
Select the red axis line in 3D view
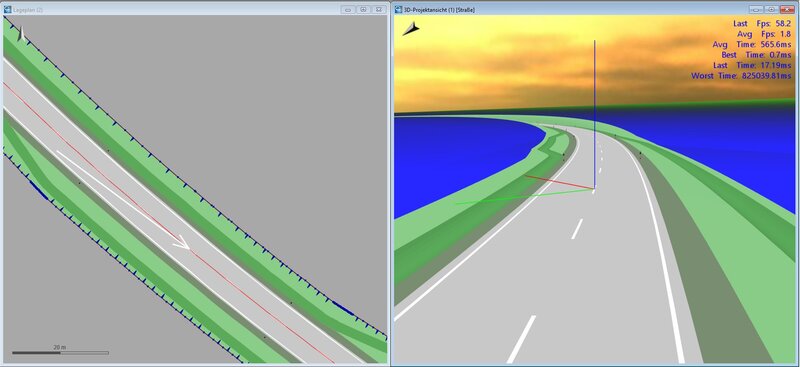[559, 182]
